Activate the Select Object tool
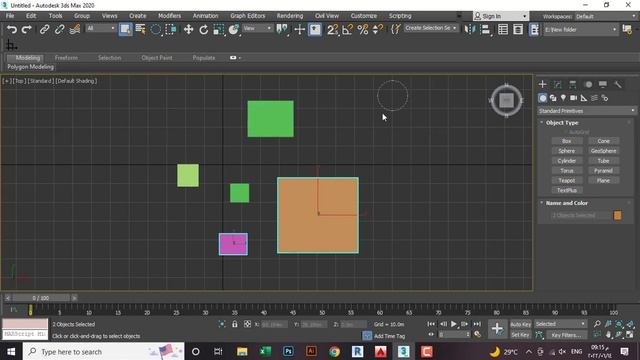The image size is (640, 360). pos(125,29)
